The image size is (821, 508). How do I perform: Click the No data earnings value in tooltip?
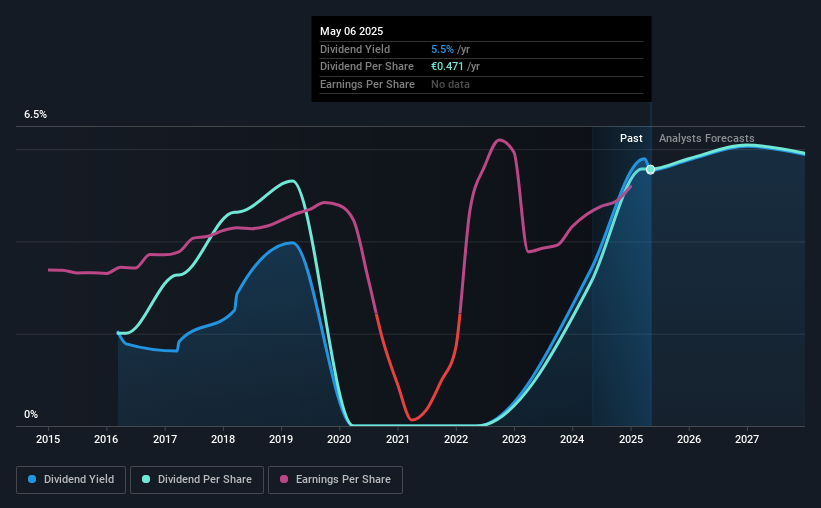pyautogui.click(x=450, y=84)
